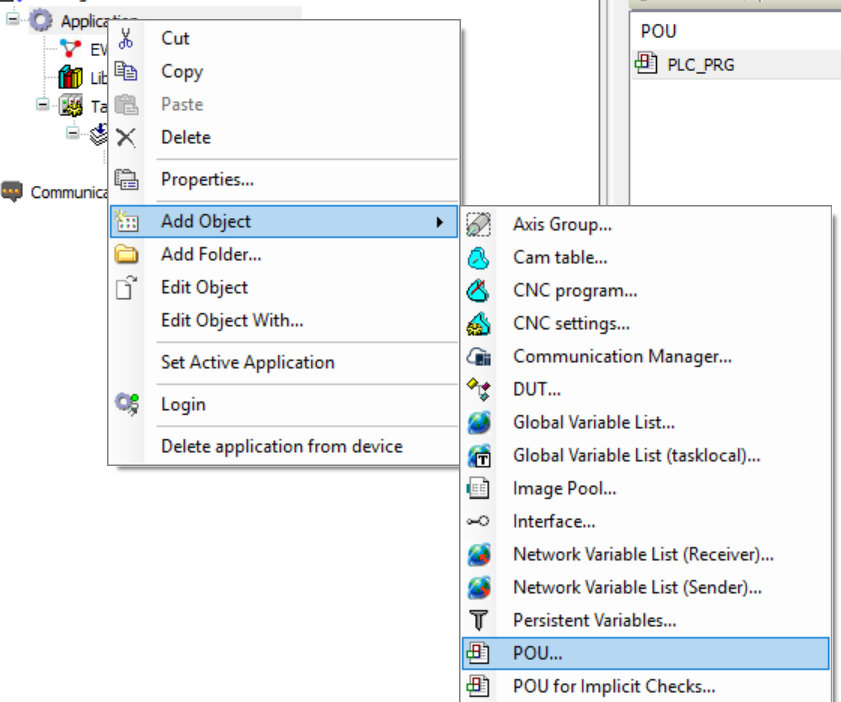Click the DUT icon
841x702 pixels.
point(479,390)
